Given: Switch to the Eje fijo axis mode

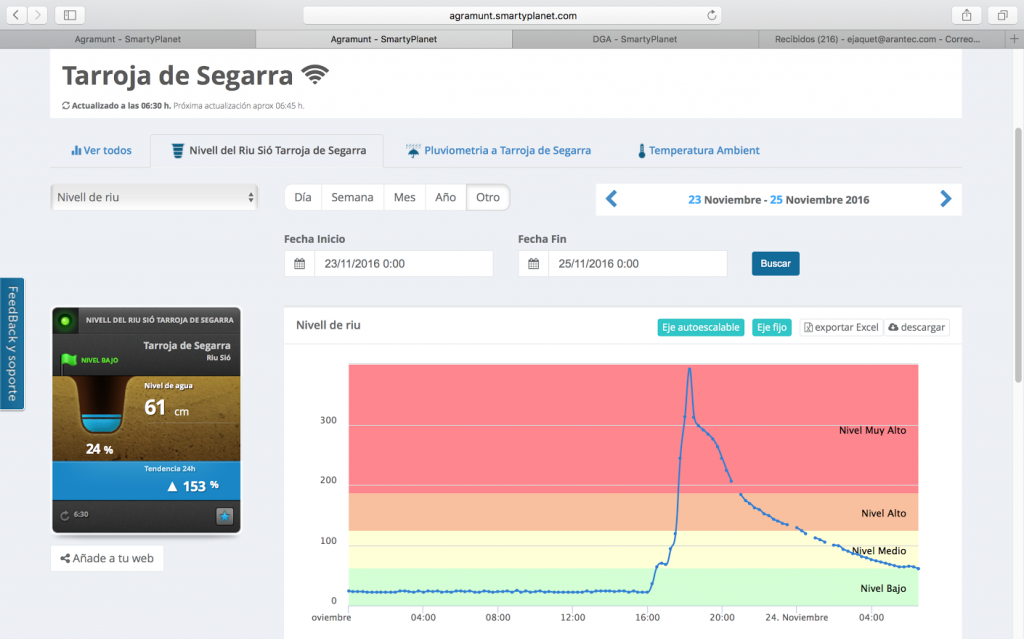Looking at the screenshot, I should coord(772,327).
